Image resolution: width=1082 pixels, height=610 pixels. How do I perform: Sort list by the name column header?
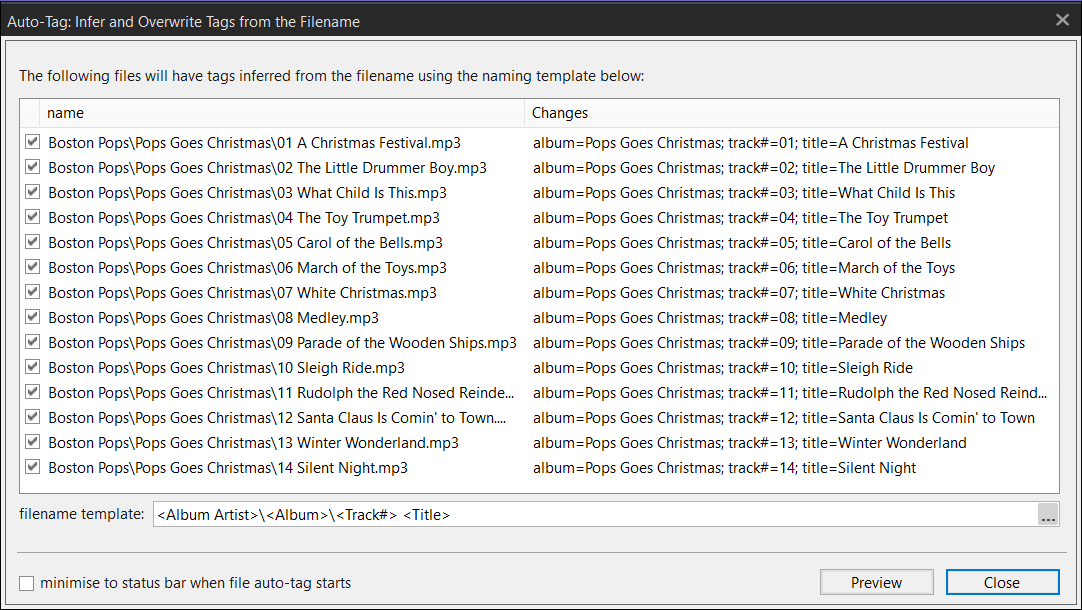tap(280, 113)
